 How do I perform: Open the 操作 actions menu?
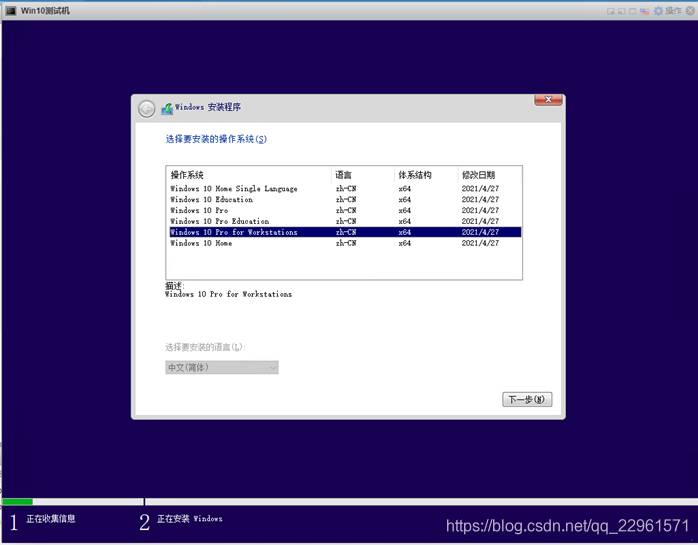674,10
